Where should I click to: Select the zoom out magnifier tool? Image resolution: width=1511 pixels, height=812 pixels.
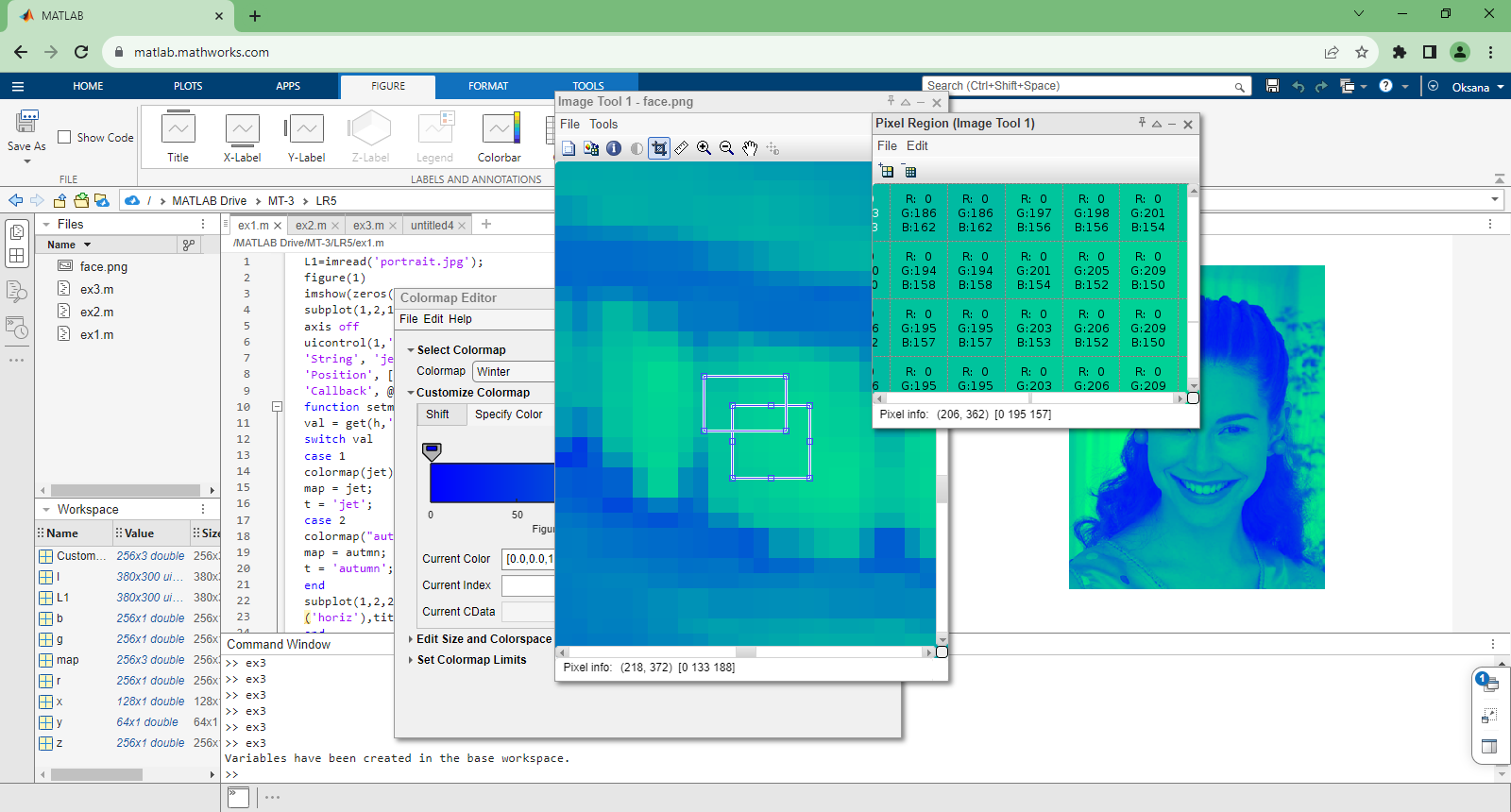tap(727, 148)
